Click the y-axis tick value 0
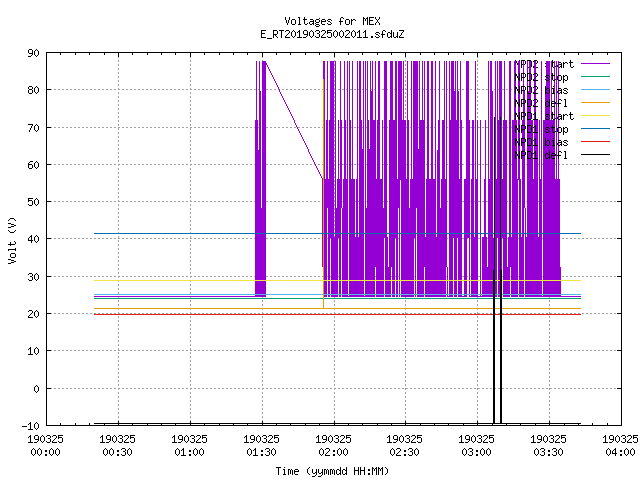The width and height of the screenshot is (640, 480). [x=36, y=389]
